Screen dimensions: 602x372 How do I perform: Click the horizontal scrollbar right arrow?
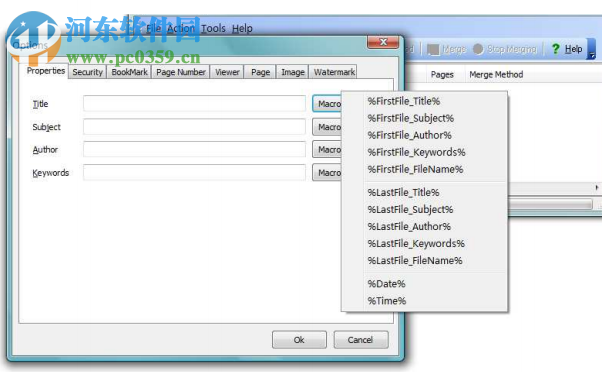tap(597, 187)
